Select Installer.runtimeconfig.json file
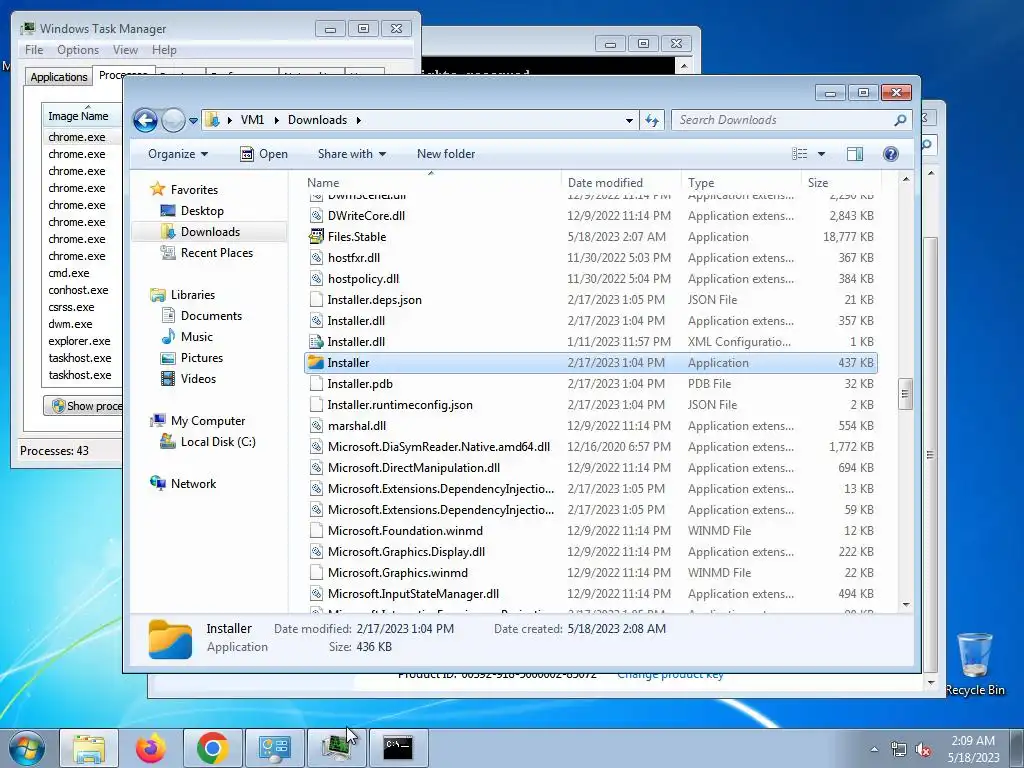Viewport: 1024px width, 768px height. (x=400, y=405)
